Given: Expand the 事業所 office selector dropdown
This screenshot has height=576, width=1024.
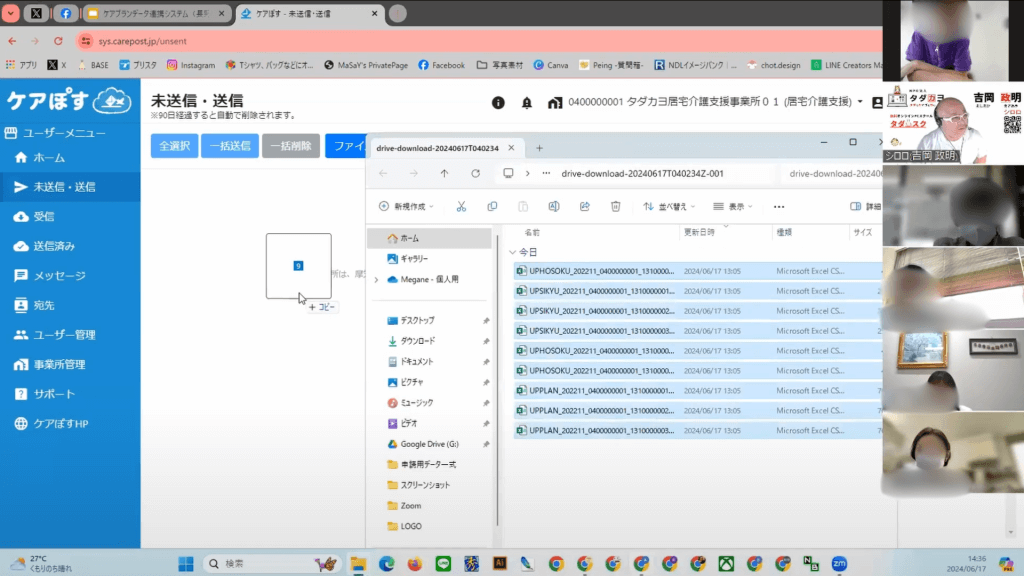Looking at the screenshot, I should pyautogui.click(x=858, y=102).
